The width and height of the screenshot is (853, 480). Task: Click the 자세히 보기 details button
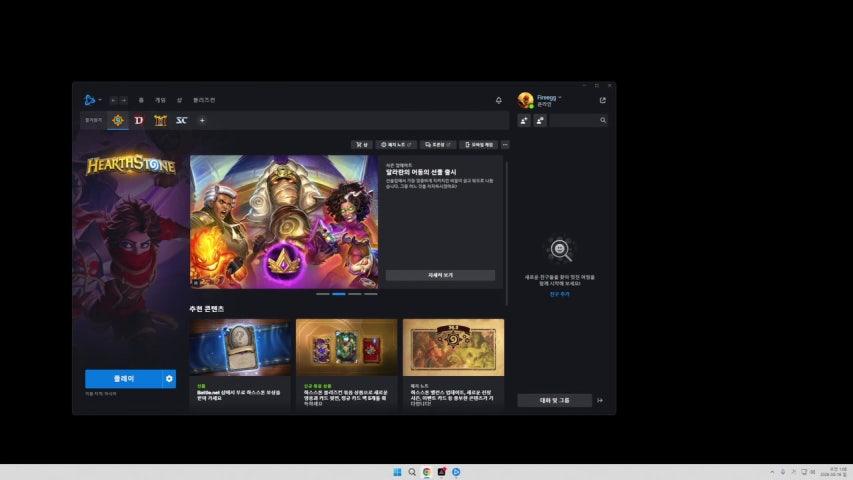[441, 275]
